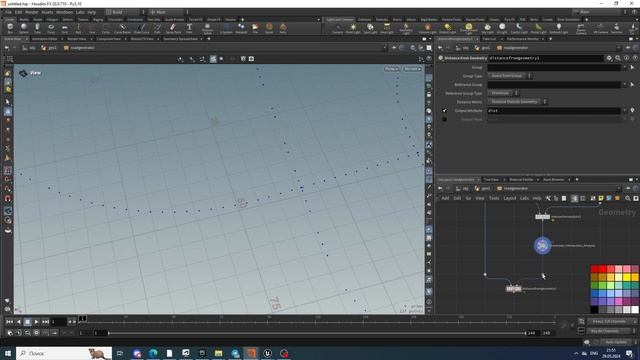Select the Draw Curve shelf tool
The image size is (640, 360).
tap(141, 28)
